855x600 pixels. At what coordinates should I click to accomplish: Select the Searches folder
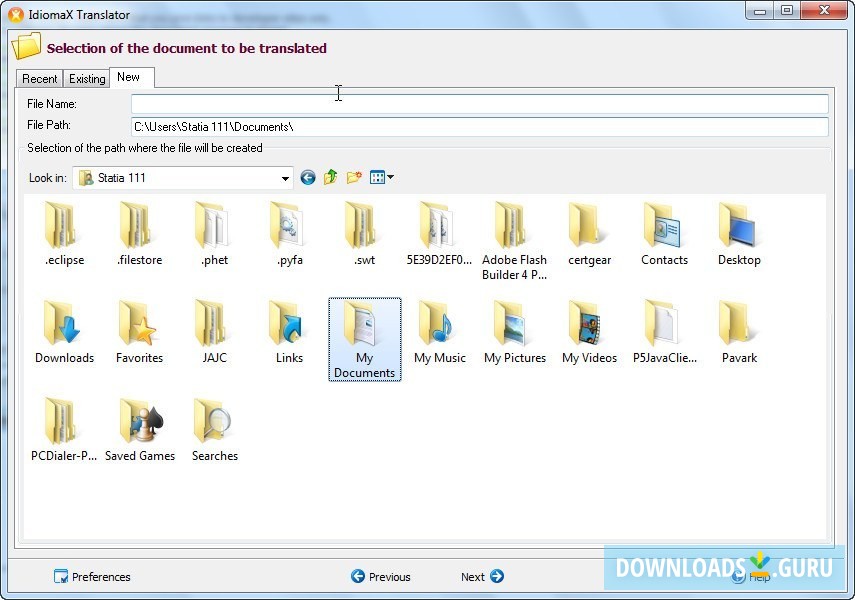pyautogui.click(x=214, y=430)
